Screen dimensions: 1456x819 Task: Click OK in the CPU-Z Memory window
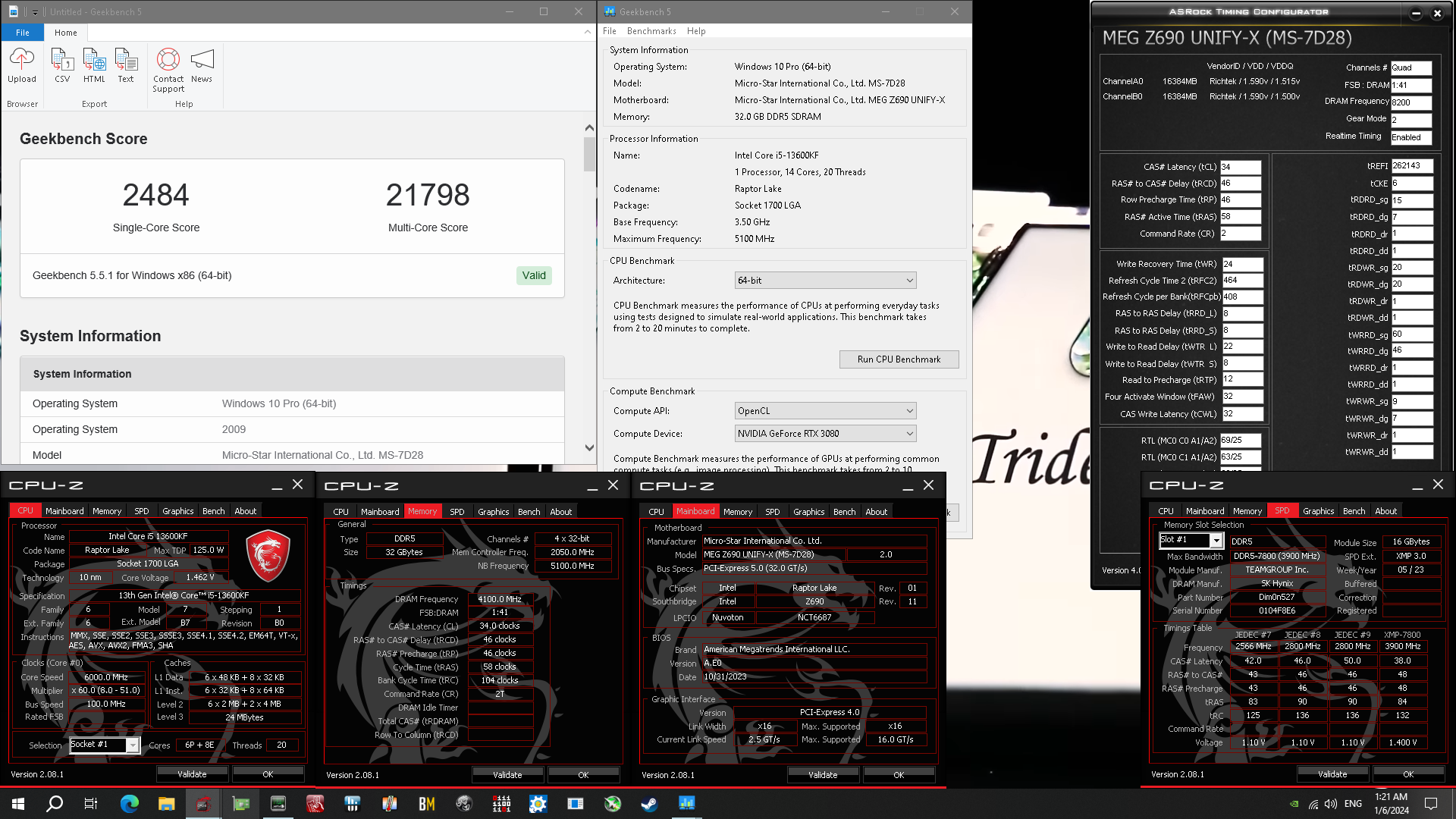pos(583,775)
